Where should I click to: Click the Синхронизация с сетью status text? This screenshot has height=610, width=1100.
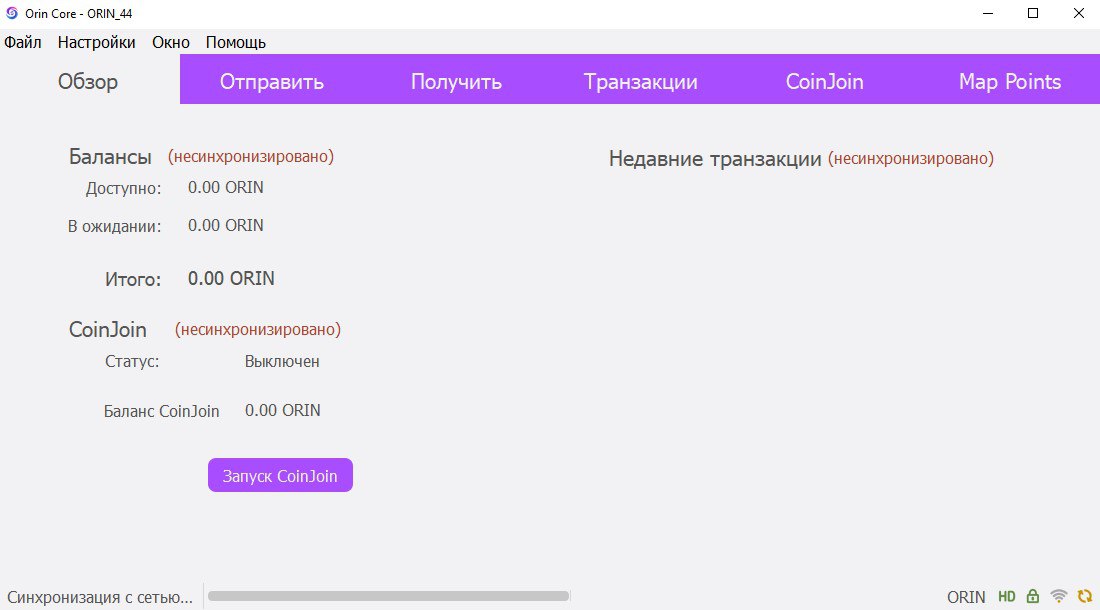pos(99,597)
